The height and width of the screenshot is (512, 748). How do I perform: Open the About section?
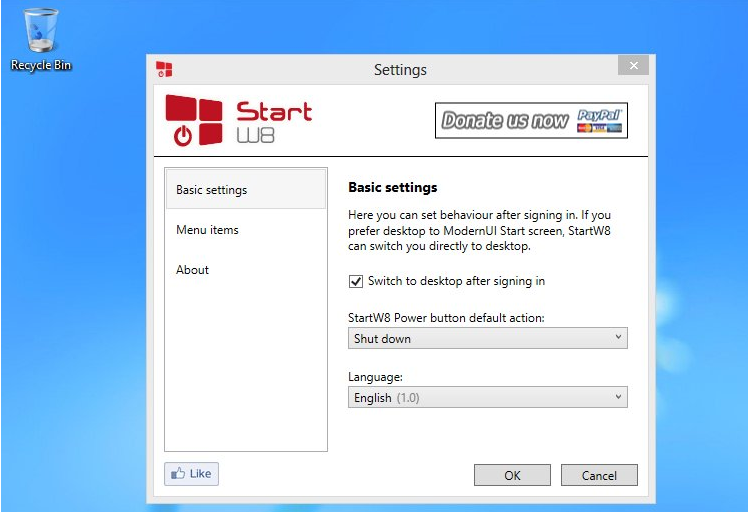(246, 270)
